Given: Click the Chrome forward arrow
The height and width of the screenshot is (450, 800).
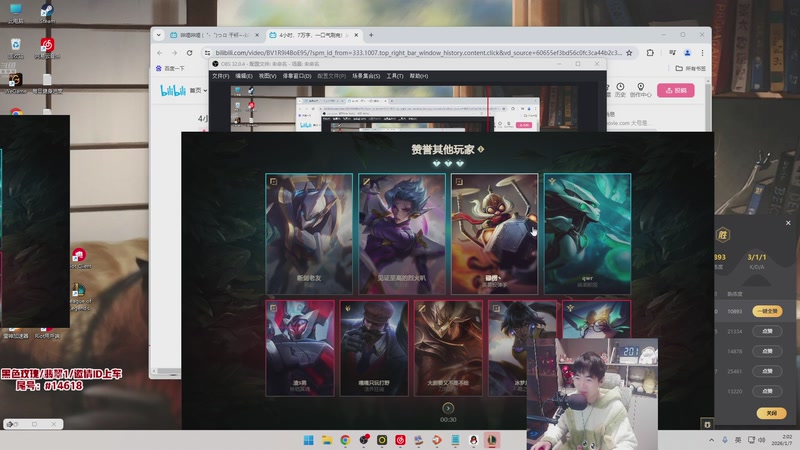Looking at the screenshot, I should pyautogui.click(x=174, y=53).
